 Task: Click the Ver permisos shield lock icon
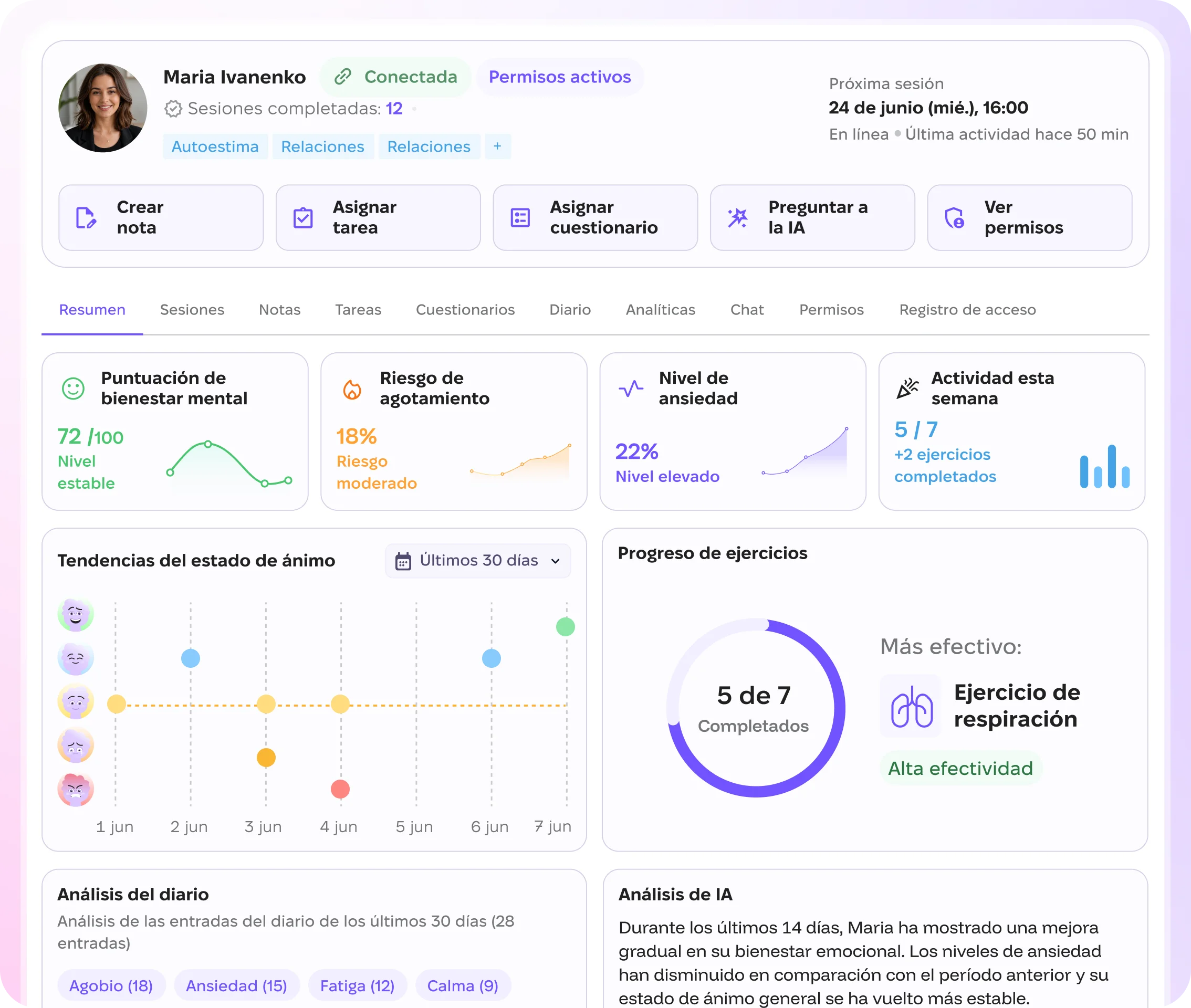[954, 218]
